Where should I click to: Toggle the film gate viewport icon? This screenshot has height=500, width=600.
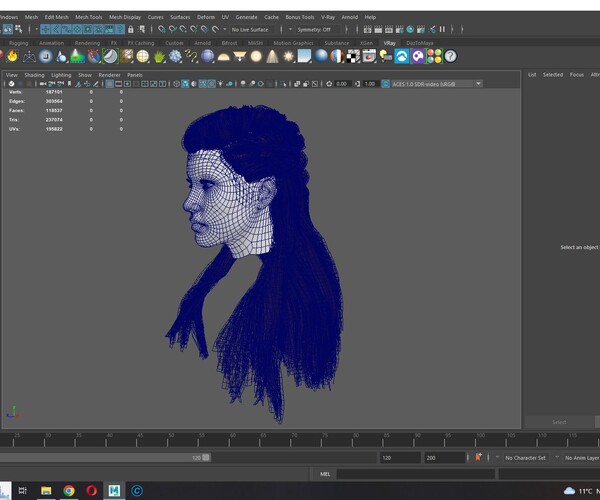[x=119, y=84]
